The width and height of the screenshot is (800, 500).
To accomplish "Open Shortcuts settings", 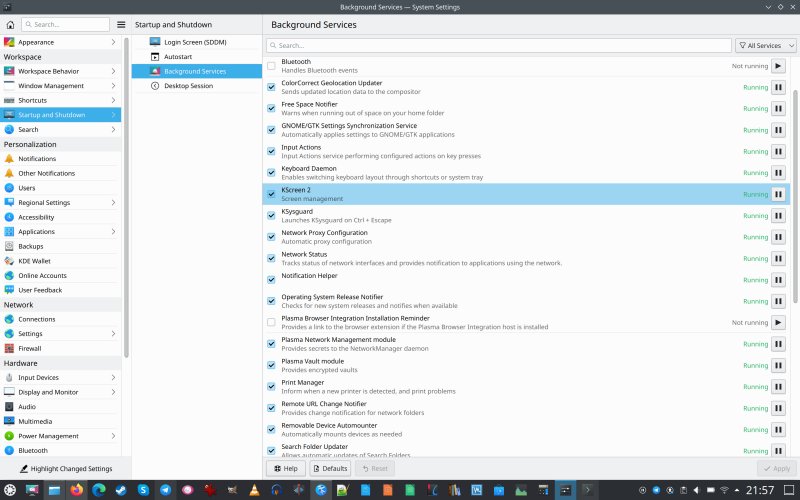I will (x=61, y=101).
